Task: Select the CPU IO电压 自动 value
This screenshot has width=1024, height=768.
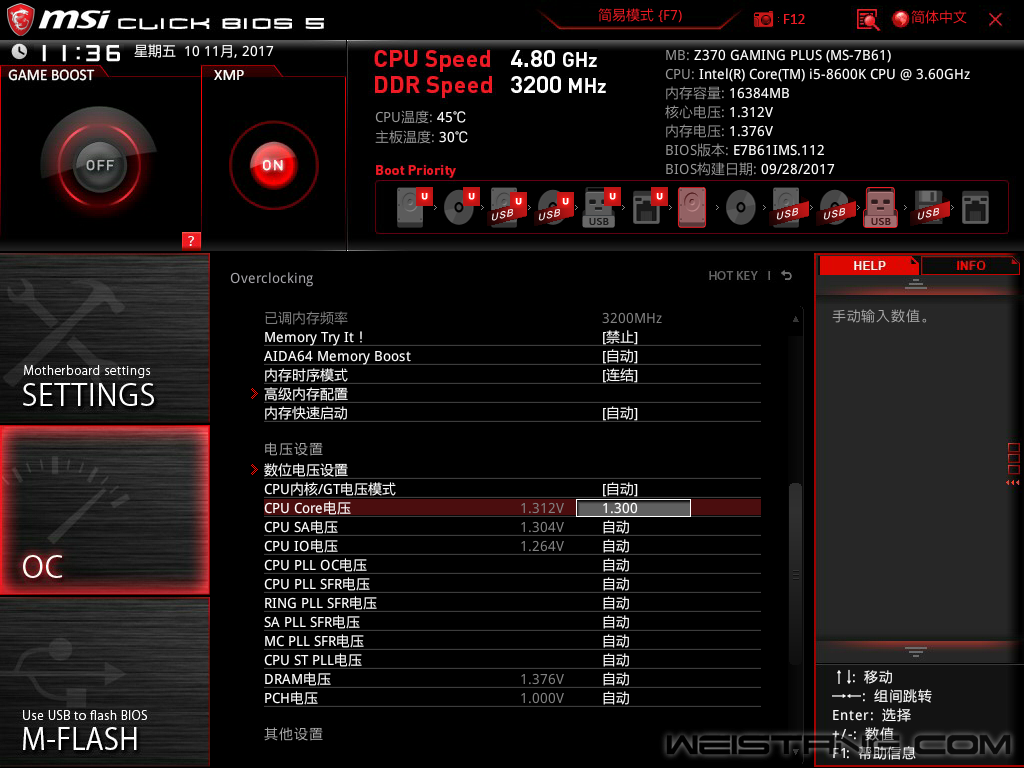Action: tap(615, 545)
